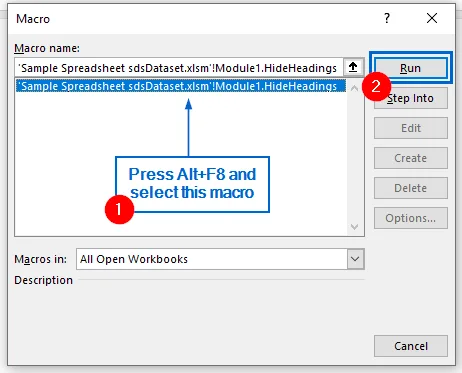Click the collapse dialog upload-arrow icon
Screen dimensions: 462x373
pos(353,68)
